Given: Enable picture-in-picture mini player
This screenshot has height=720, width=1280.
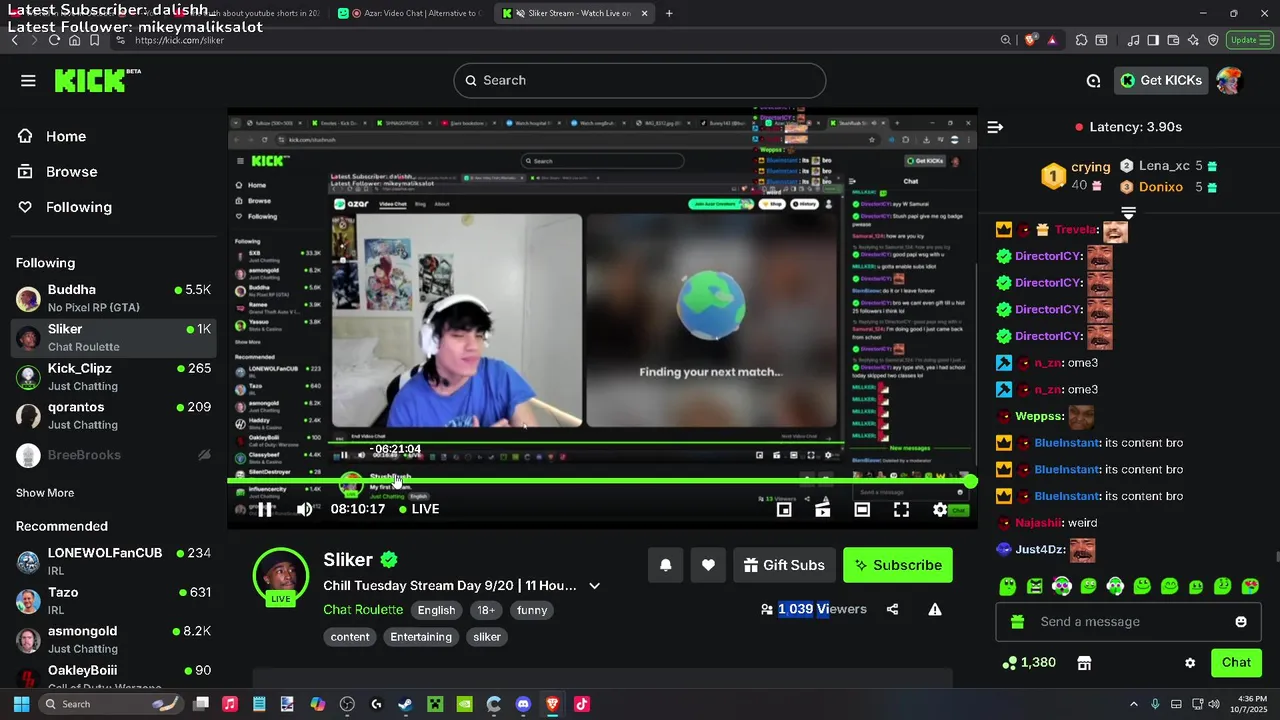Looking at the screenshot, I should point(784,510).
